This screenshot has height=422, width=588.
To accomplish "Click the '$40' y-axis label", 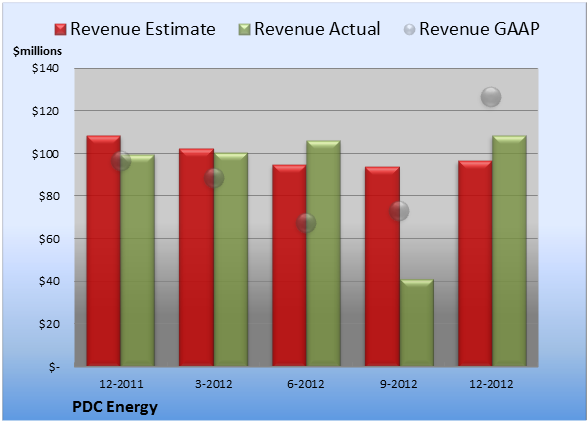I will 49,281.
